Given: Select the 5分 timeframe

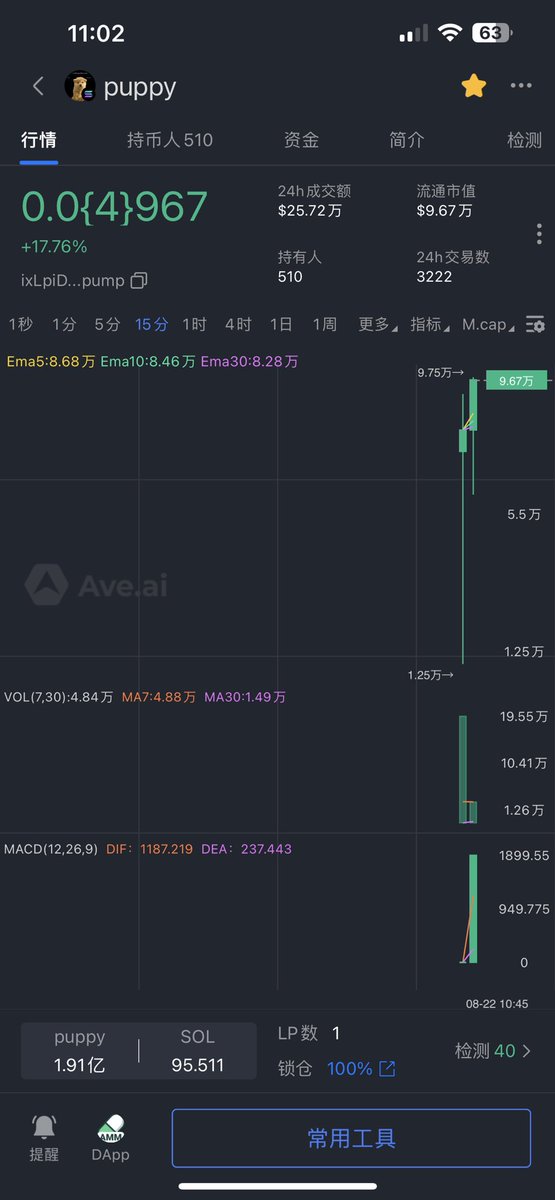Looking at the screenshot, I should pyautogui.click(x=107, y=324).
